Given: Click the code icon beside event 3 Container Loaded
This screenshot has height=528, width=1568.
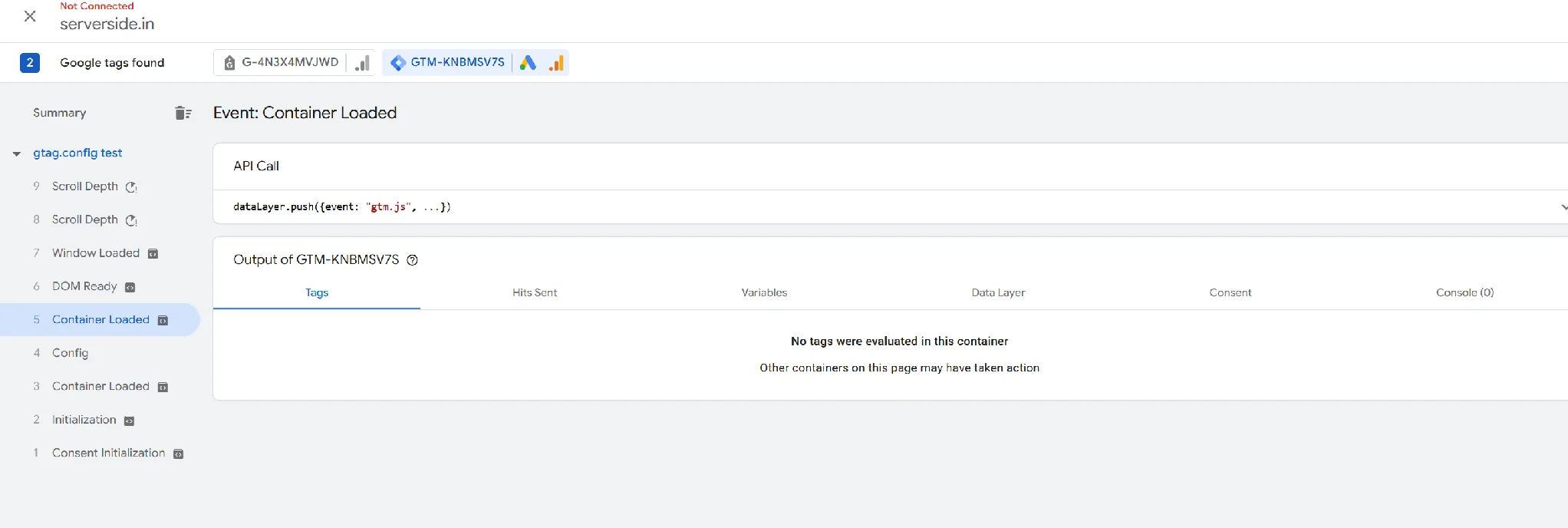Looking at the screenshot, I should (x=163, y=387).
